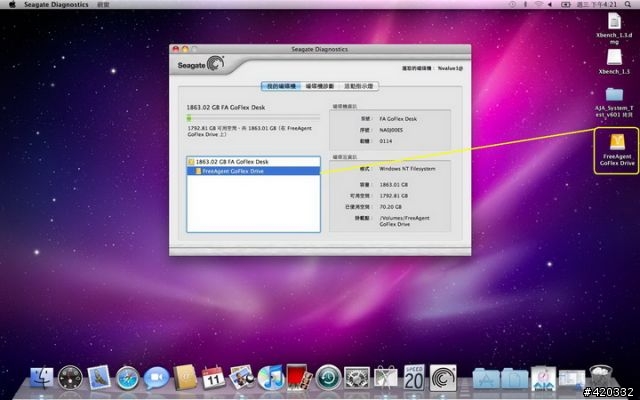Viewport: 640px width, 400px height.
Task: Click the Bluetooth icon in the menu bar
Action: (x=526, y=4)
